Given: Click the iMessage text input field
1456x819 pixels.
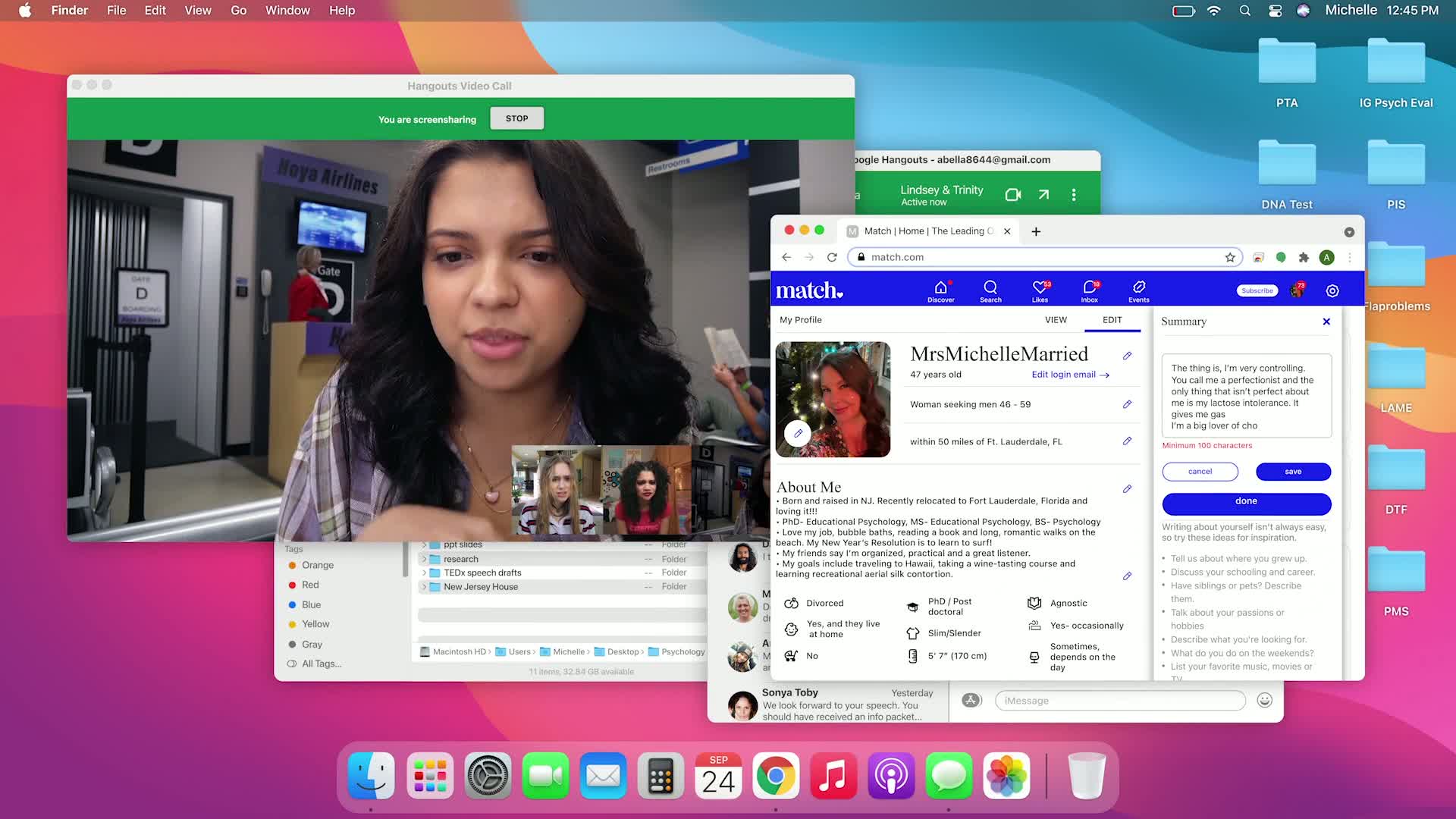Looking at the screenshot, I should click(x=1119, y=701).
